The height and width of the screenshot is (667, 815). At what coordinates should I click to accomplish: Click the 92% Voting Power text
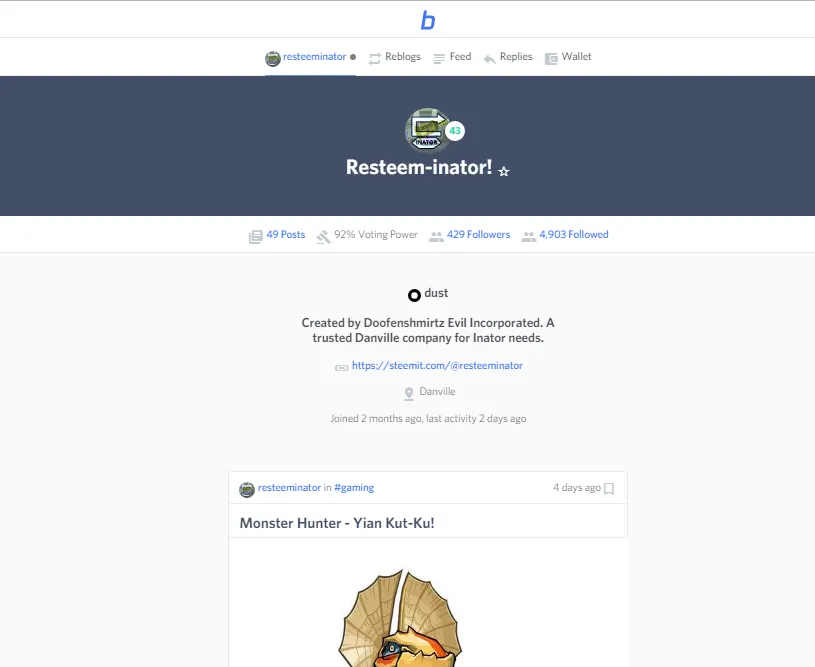point(376,234)
